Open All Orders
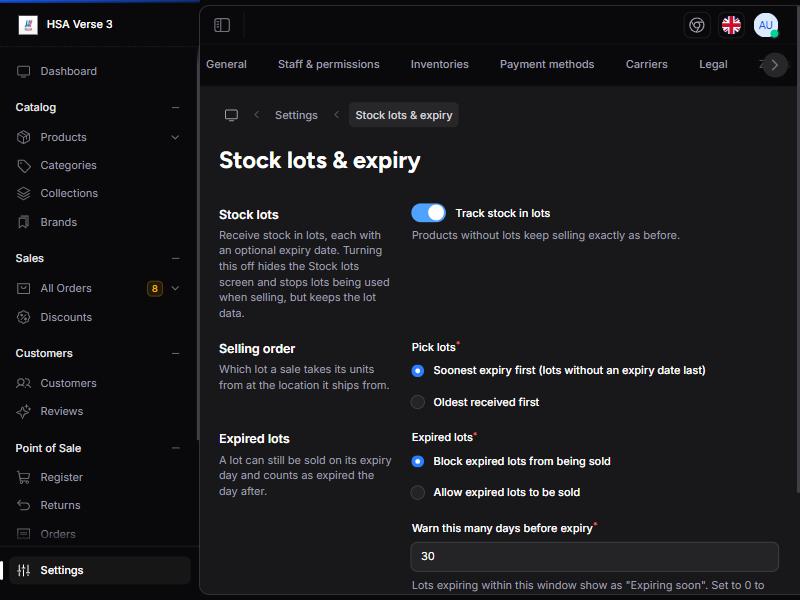Screen dimensions: 800x600 66,288
